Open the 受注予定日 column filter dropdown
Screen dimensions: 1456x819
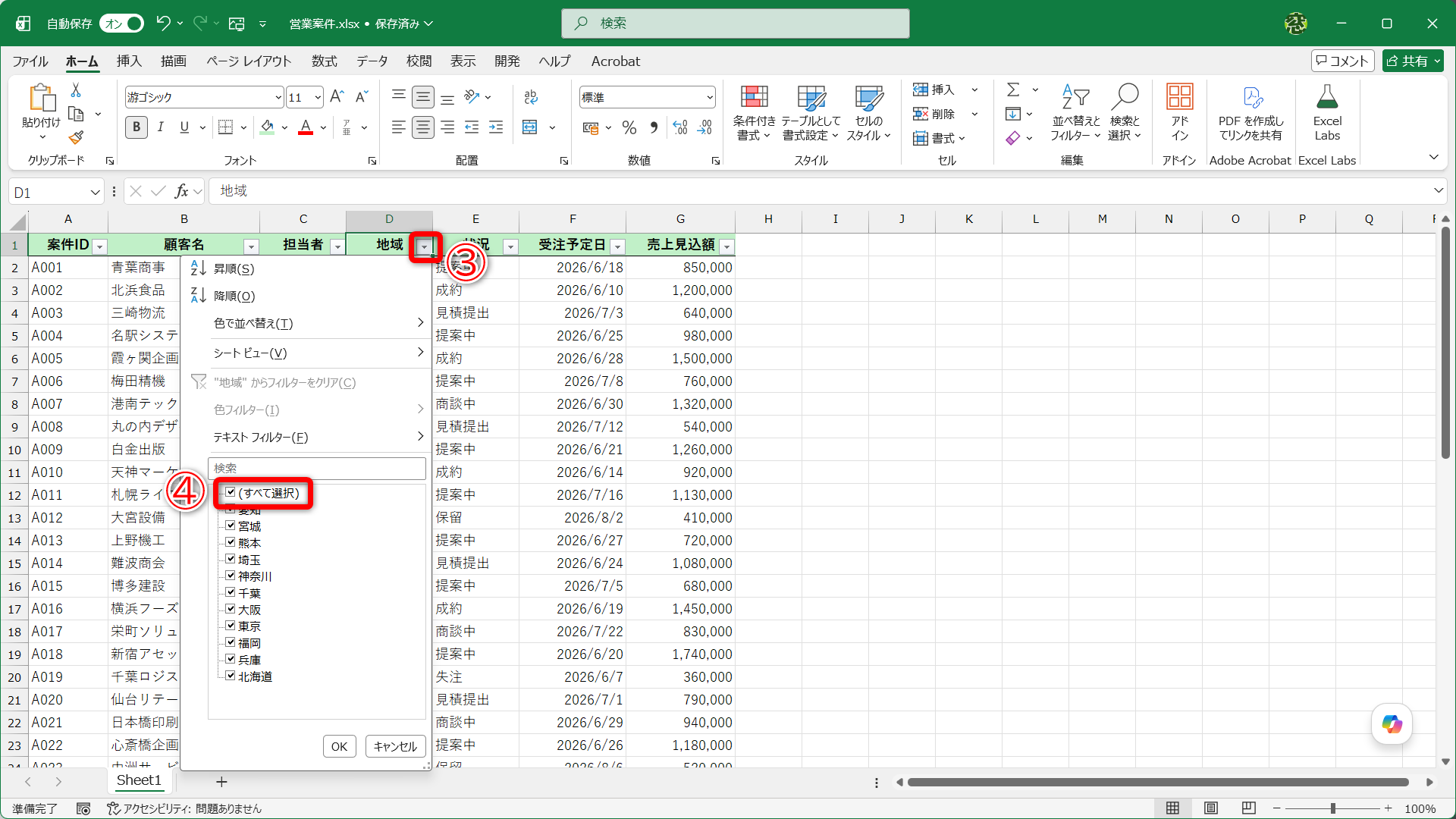tap(618, 246)
